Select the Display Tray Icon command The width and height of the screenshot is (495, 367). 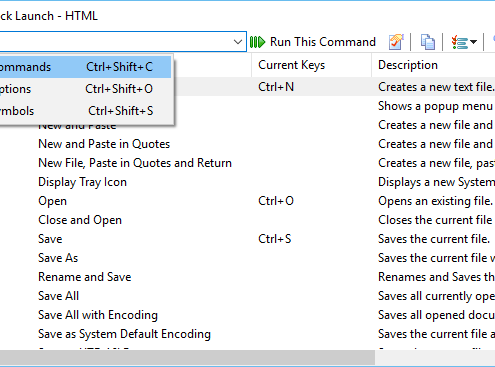click(x=82, y=182)
